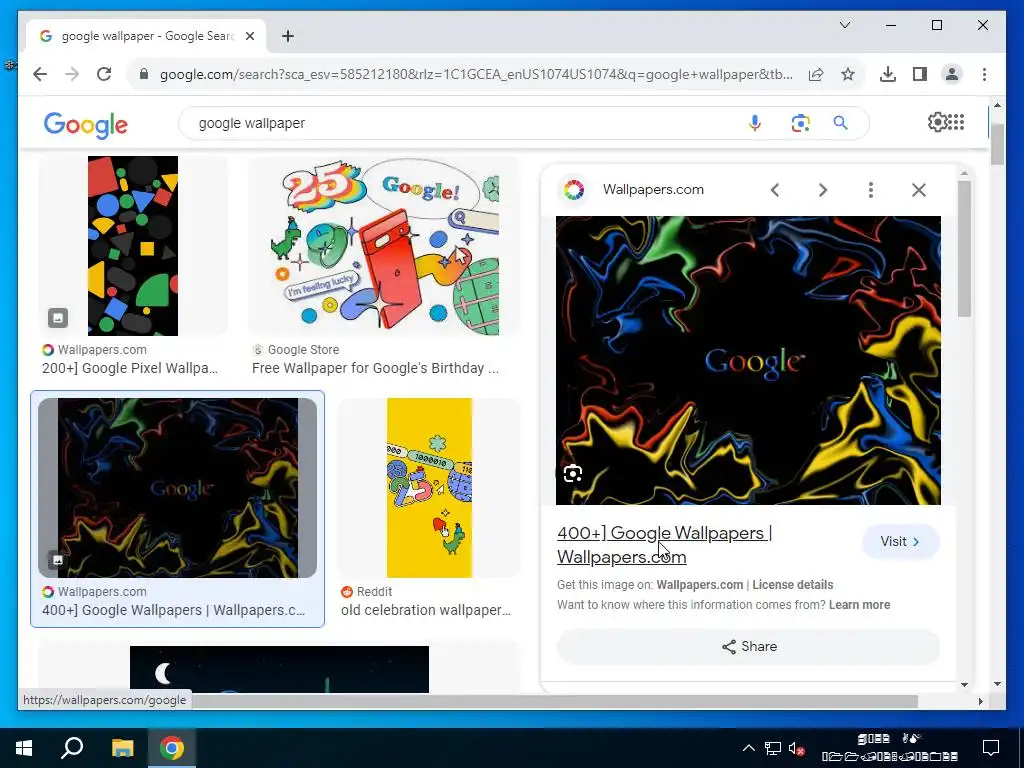The width and height of the screenshot is (1024, 768).
Task: Show next image in preview panel
Action: 823,190
